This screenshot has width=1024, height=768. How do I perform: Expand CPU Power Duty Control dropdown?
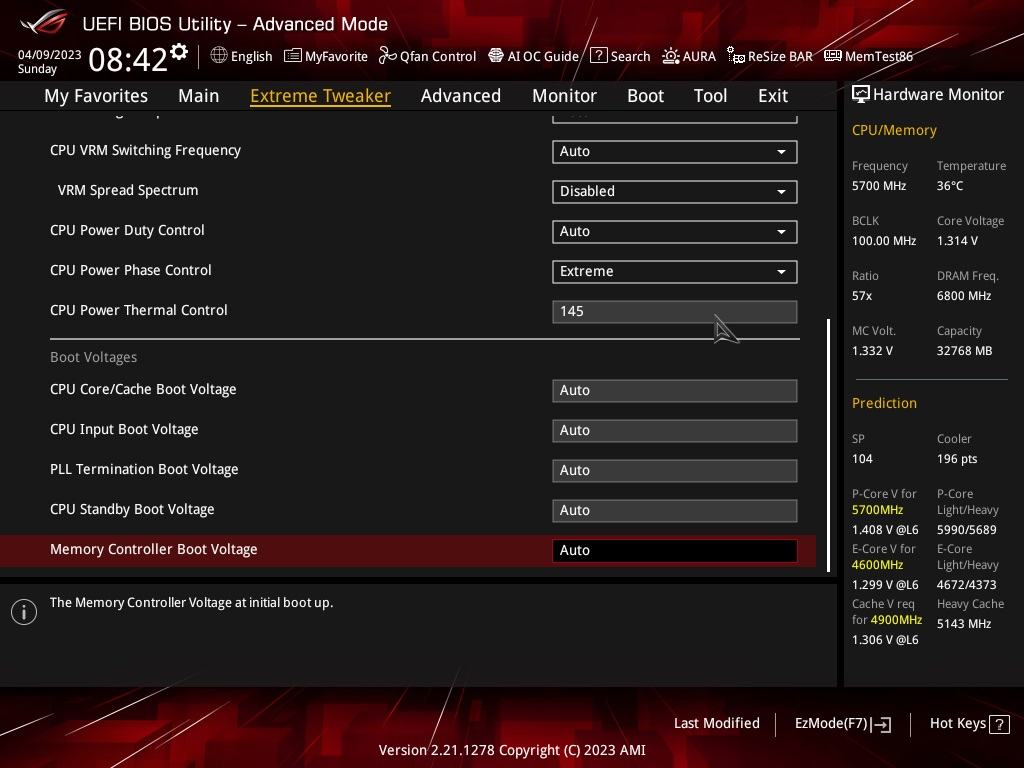coord(674,231)
